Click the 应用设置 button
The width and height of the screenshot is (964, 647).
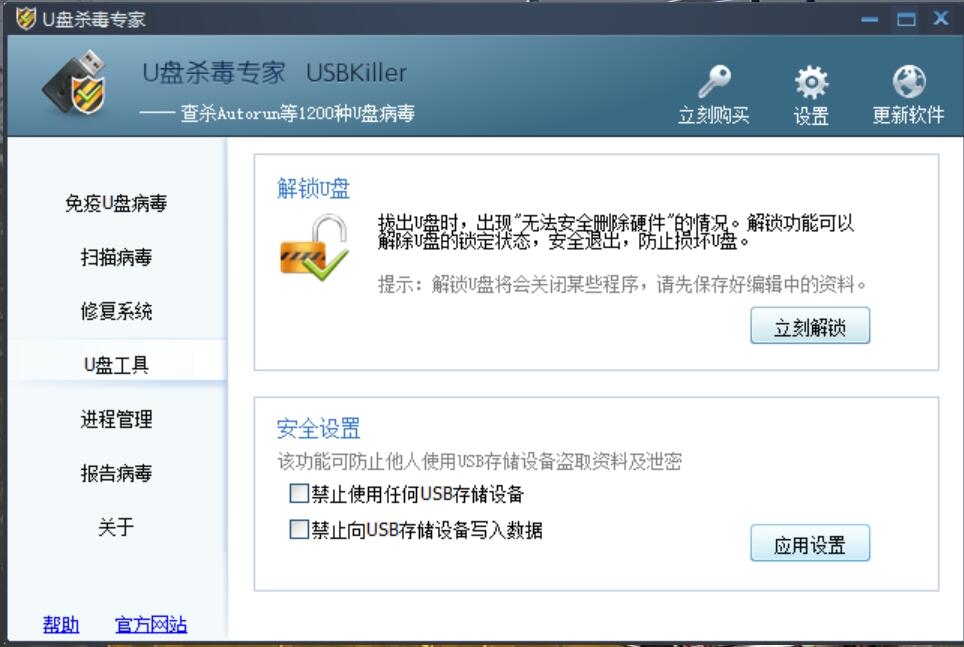click(x=810, y=543)
